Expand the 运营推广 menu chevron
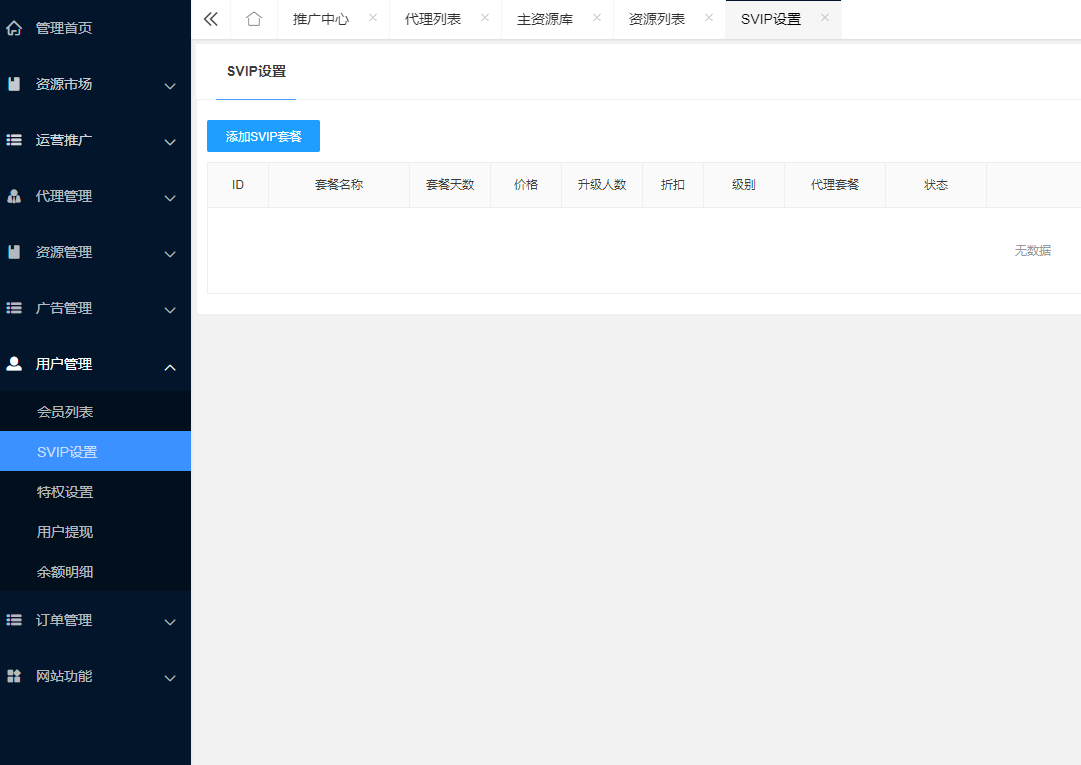The width and height of the screenshot is (1081, 765). (170, 142)
